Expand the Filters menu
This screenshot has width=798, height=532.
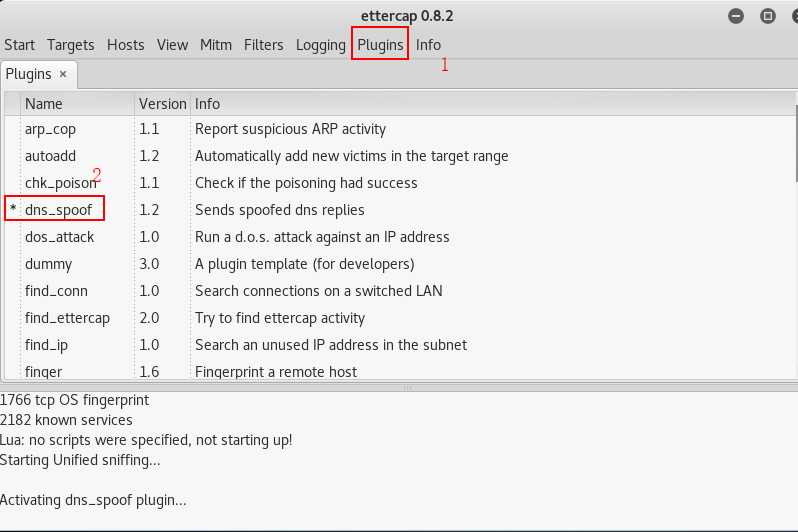(x=263, y=45)
